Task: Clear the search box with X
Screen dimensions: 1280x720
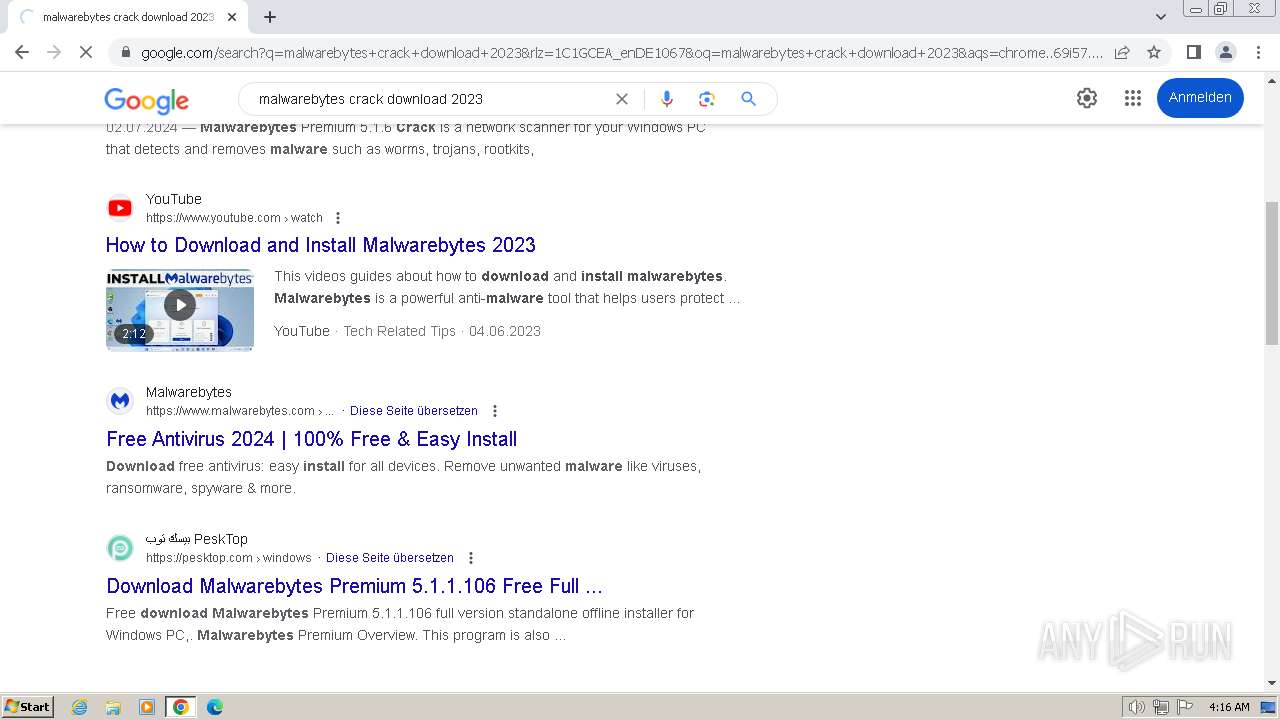Action: (x=622, y=99)
